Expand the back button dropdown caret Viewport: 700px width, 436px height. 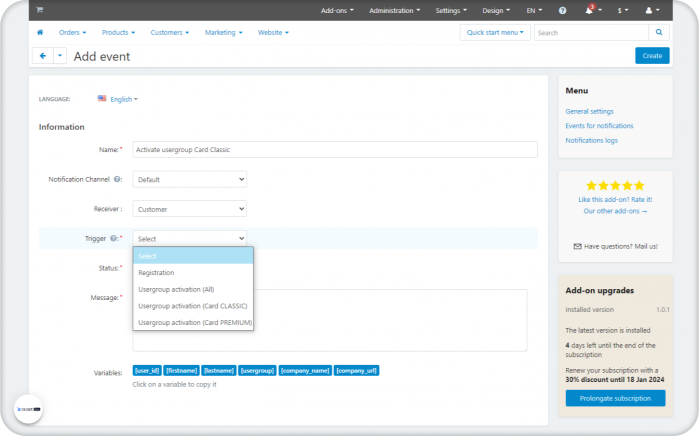click(x=60, y=56)
